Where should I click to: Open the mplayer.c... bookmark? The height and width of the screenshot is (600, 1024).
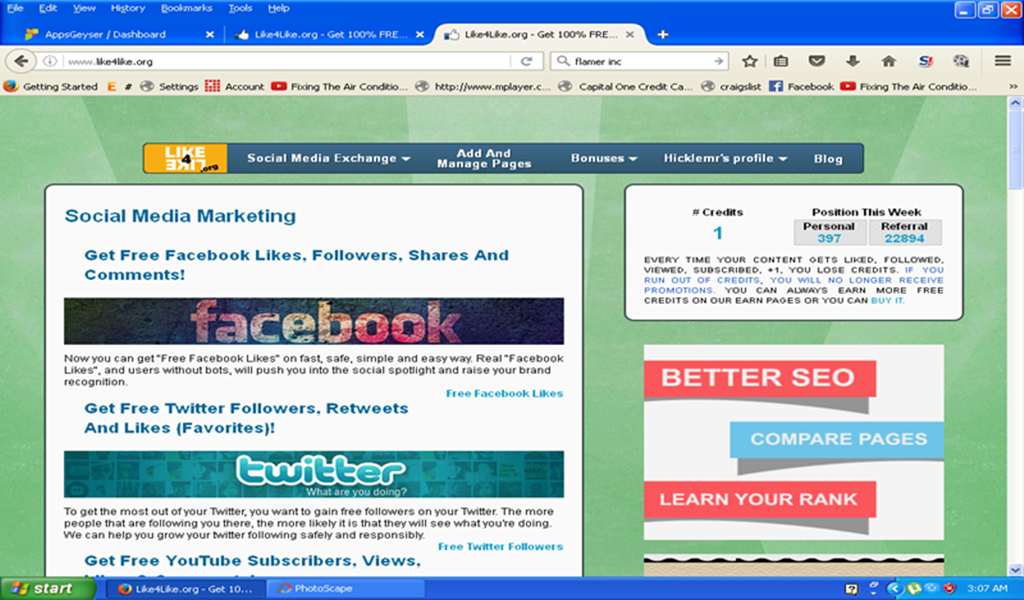[x=483, y=86]
